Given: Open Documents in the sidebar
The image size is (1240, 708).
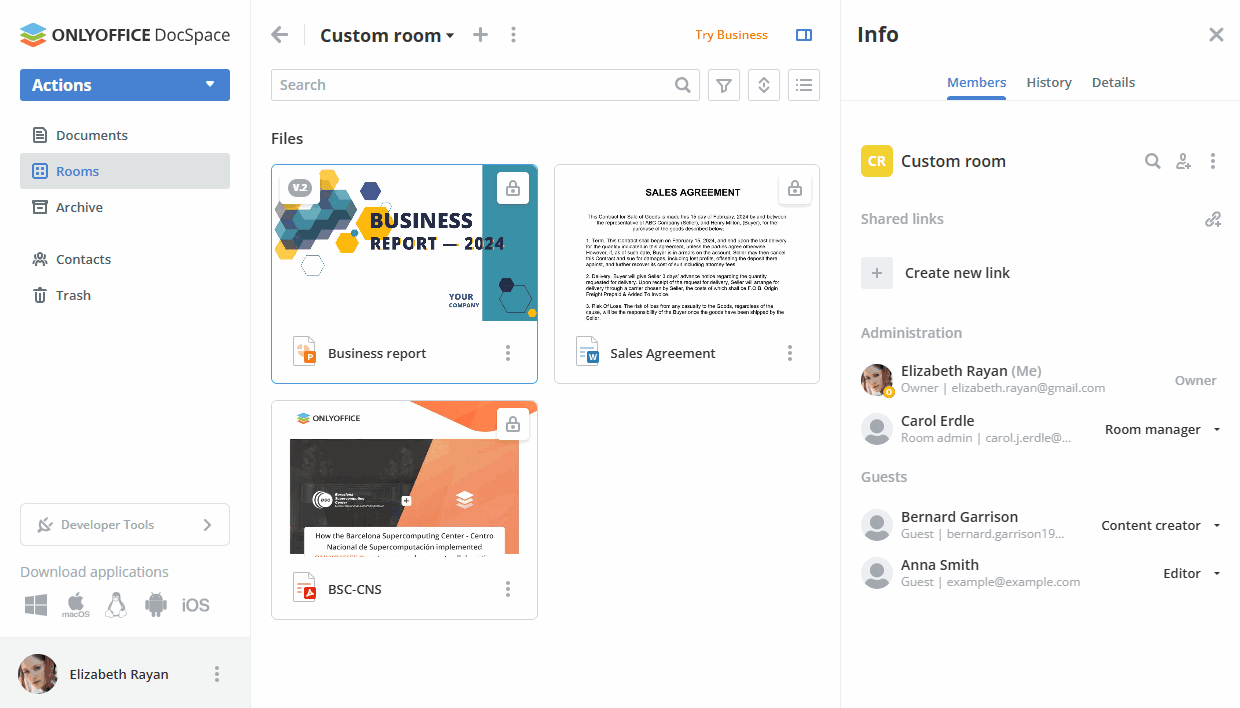Looking at the screenshot, I should (x=125, y=135).
